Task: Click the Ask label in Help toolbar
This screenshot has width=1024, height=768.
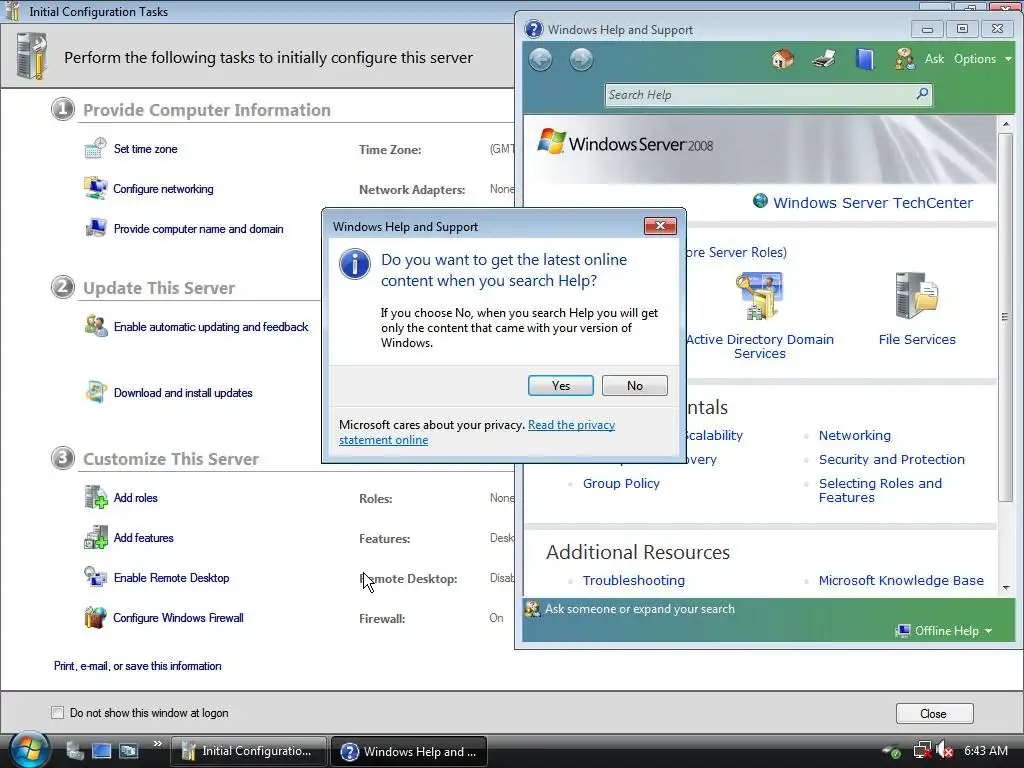Action: (934, 59)
